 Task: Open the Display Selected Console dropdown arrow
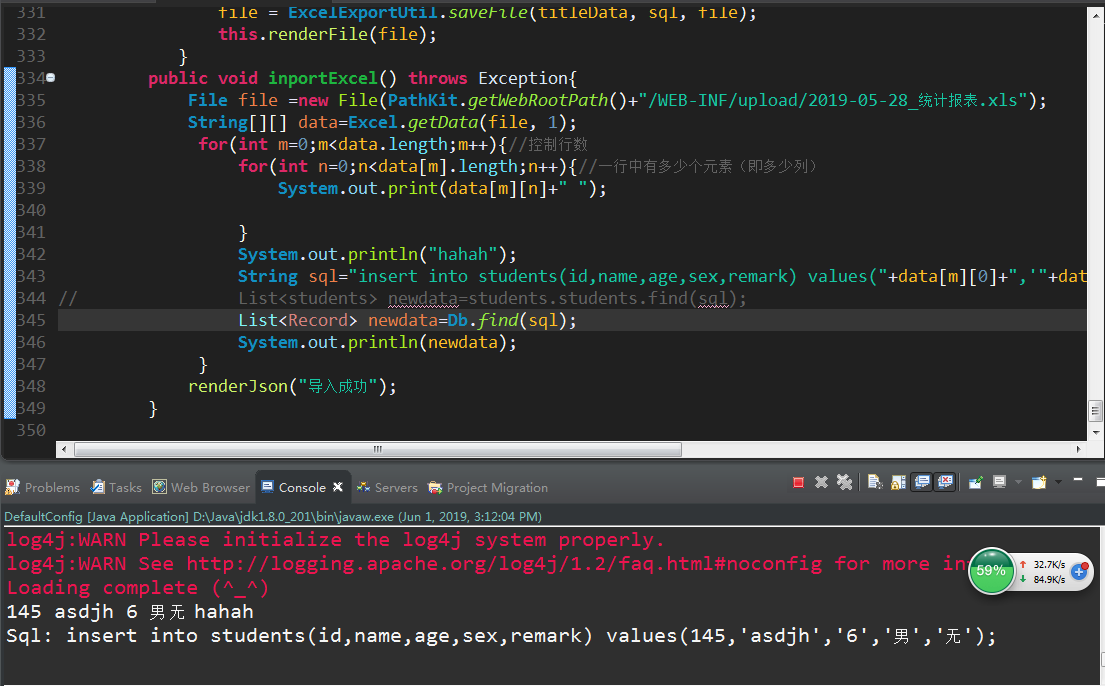[1016, 482]
